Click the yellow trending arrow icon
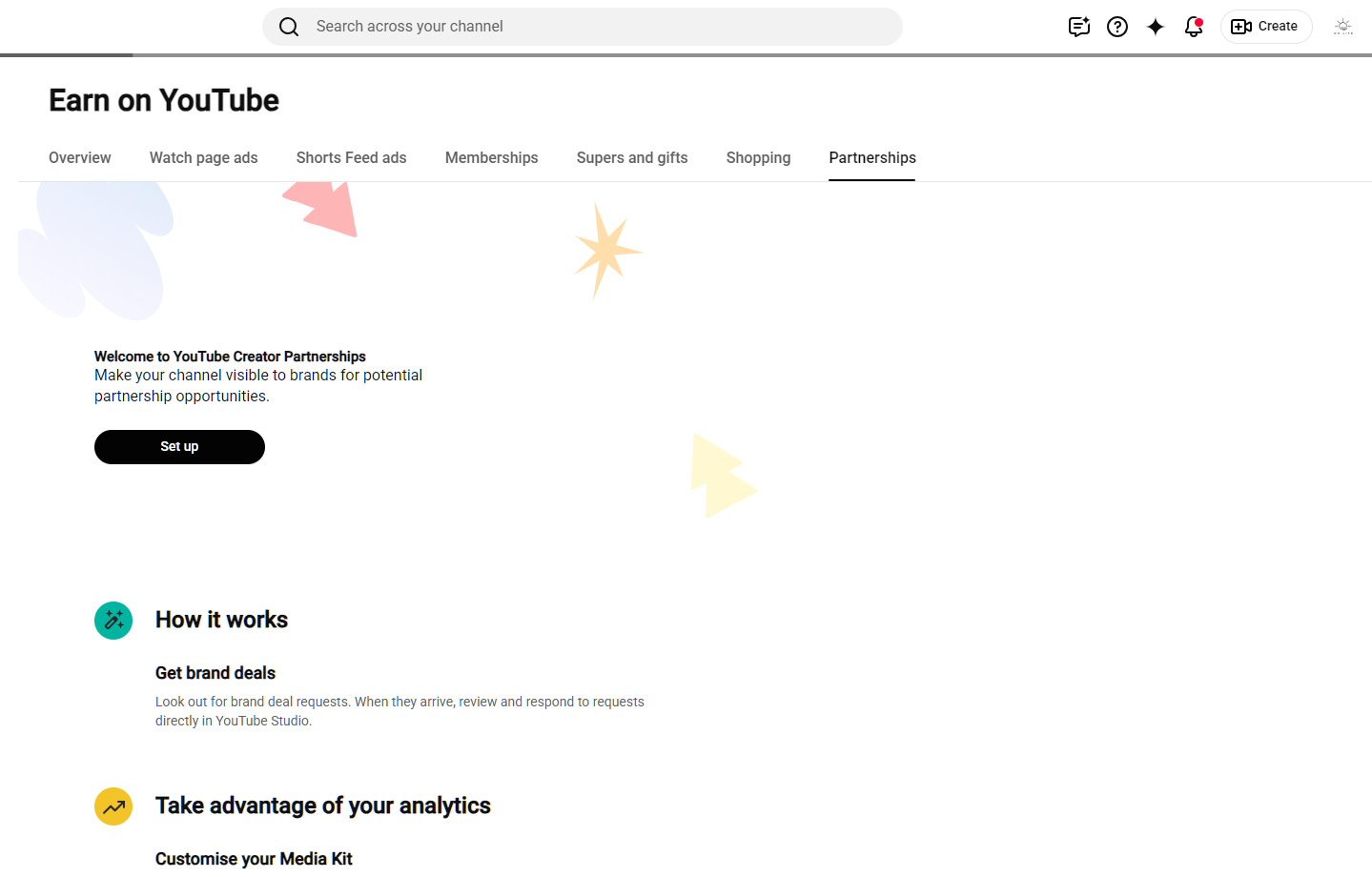 pos(113,806)
